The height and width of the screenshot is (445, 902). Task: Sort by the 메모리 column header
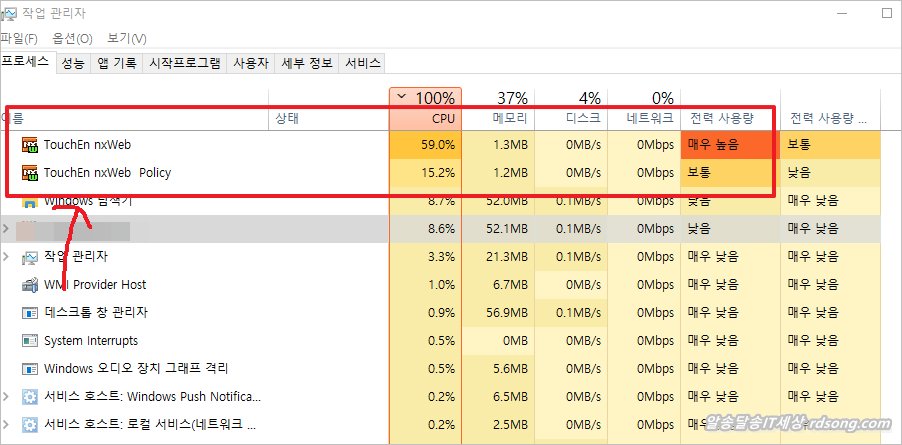pyautogui.click(x=498, y=109)
